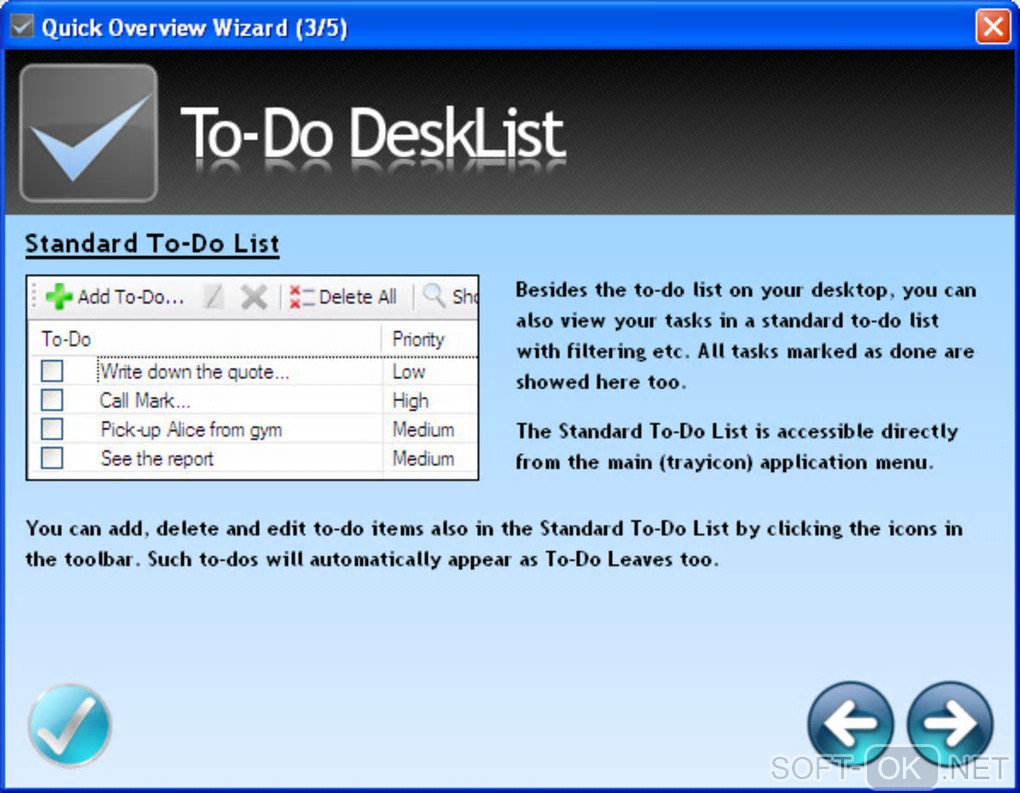Image resolution: width=1020 pixels, height=793 pixels.
Task: Click the 'To-Do DeskList' banner title
Action: click(x=373, y=133)
